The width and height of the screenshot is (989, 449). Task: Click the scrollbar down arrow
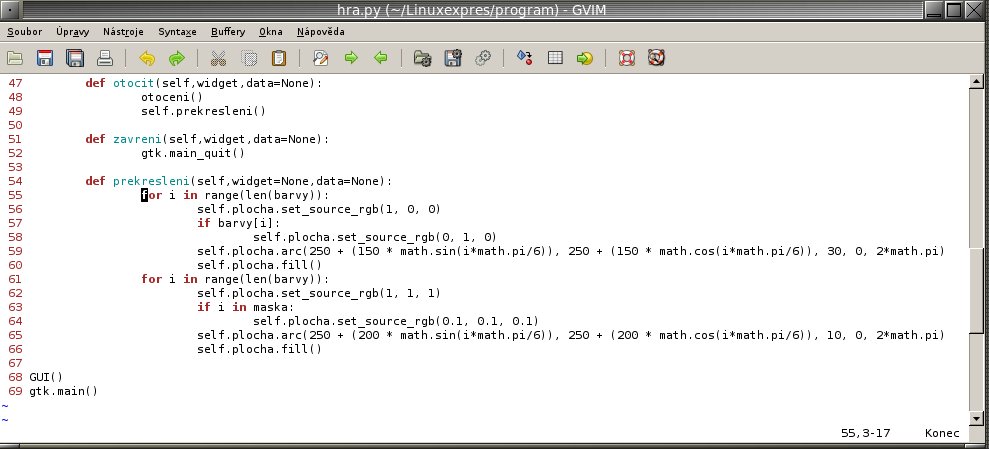coord(976,418)
